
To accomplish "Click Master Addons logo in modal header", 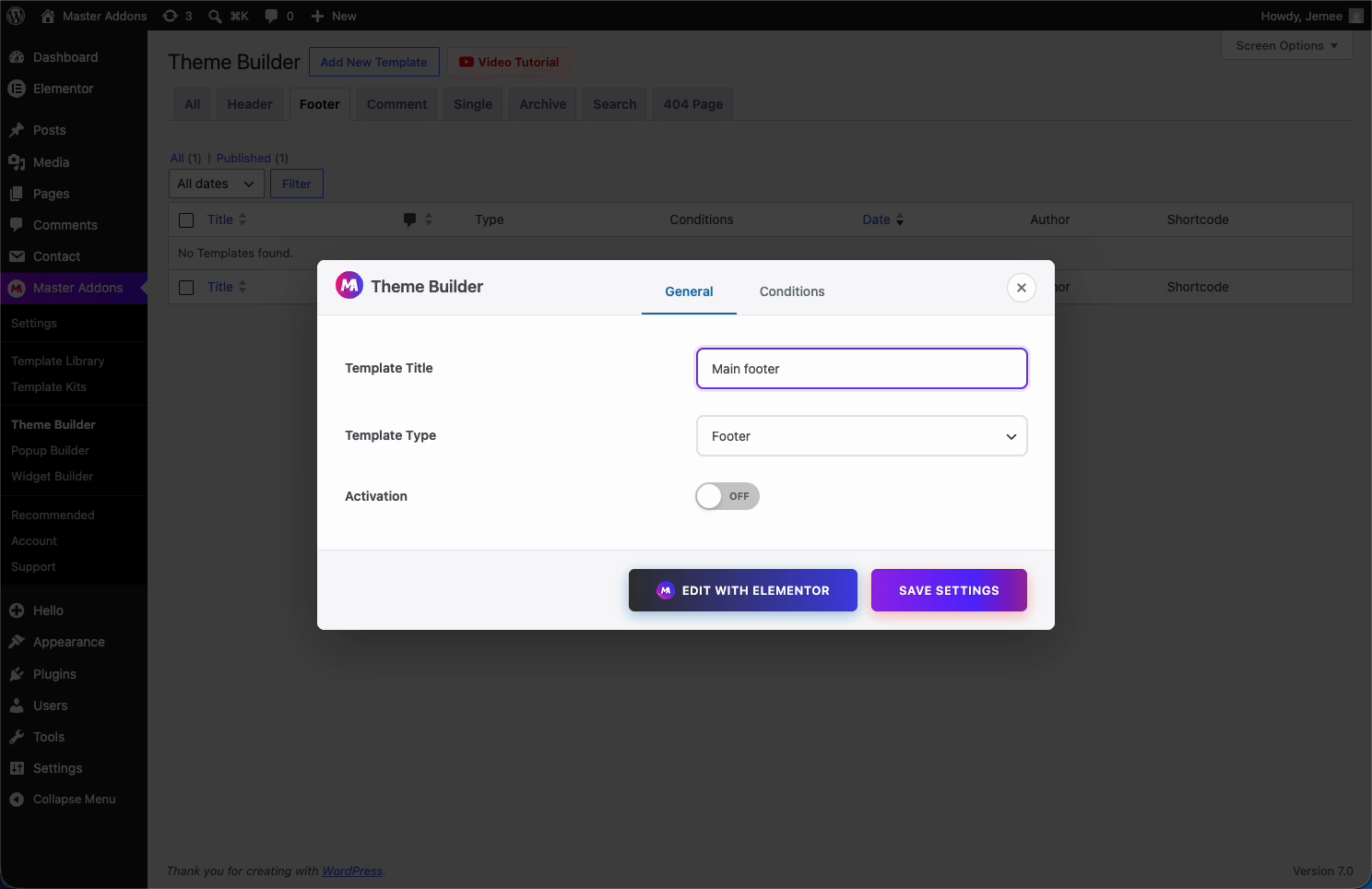I will (x=349, y=286).
